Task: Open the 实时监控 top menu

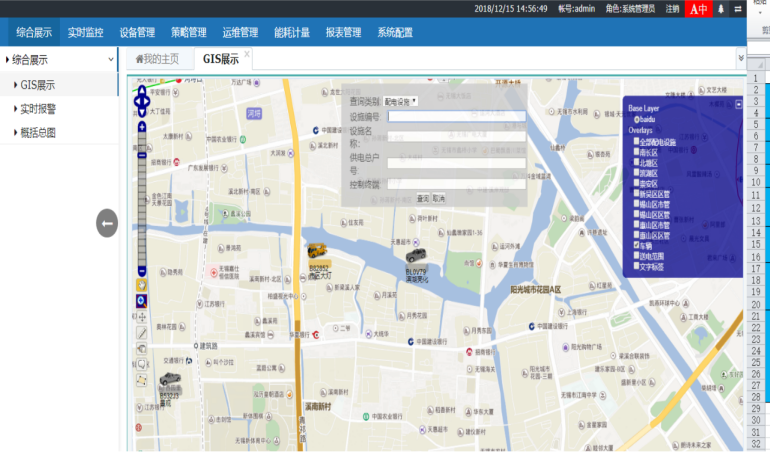Action: 85,32
